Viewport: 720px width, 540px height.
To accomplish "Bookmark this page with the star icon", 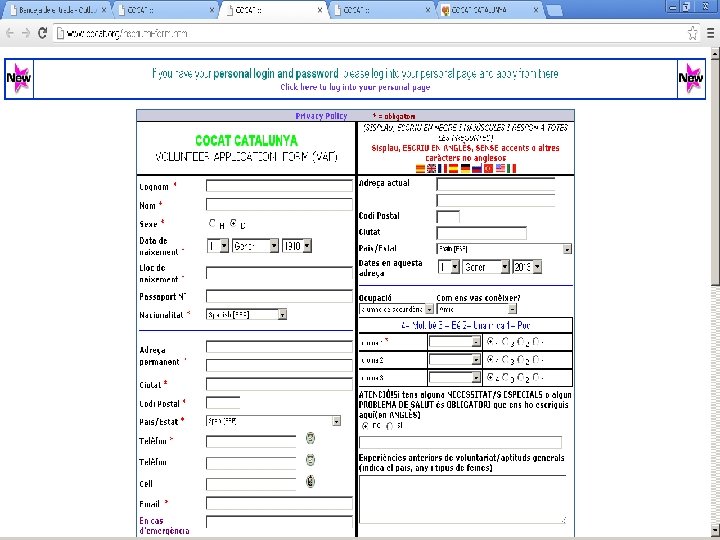I will [x=692, y=33].
